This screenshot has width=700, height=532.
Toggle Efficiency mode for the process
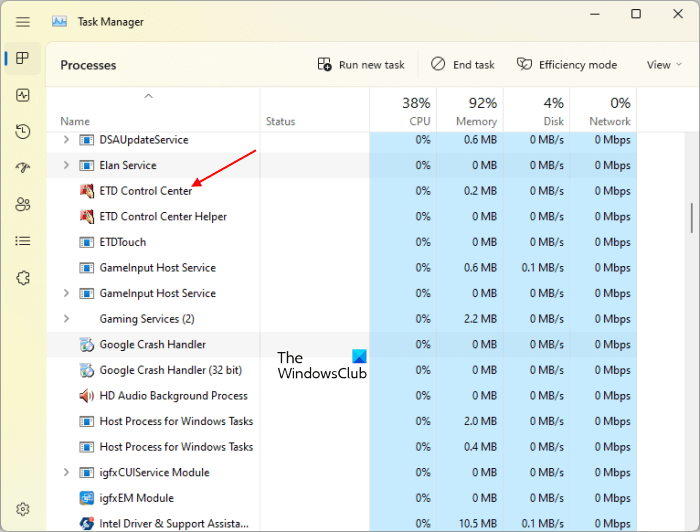click(567, 65)
